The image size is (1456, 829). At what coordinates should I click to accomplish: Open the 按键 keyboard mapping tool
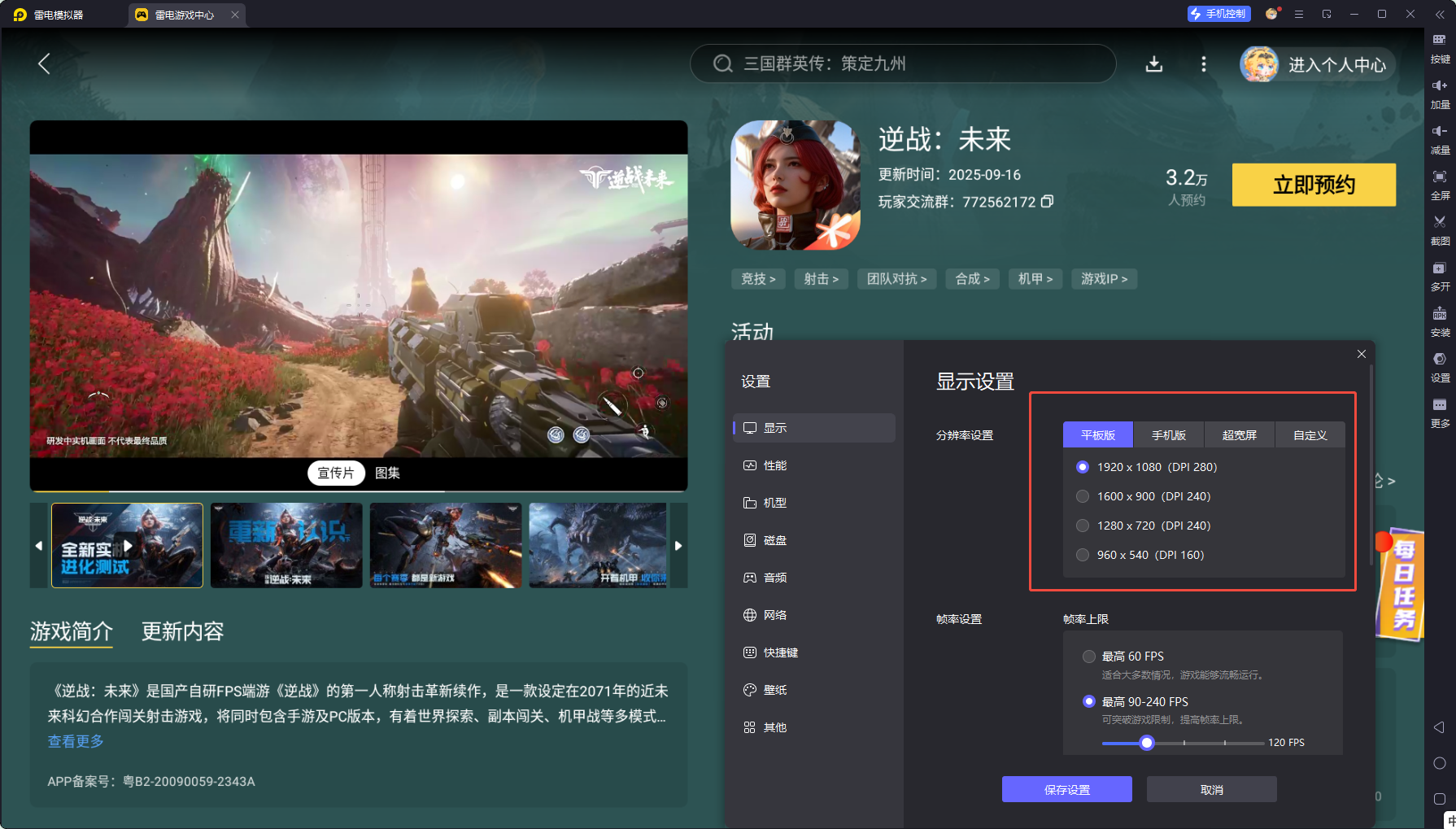[1440, 49]
